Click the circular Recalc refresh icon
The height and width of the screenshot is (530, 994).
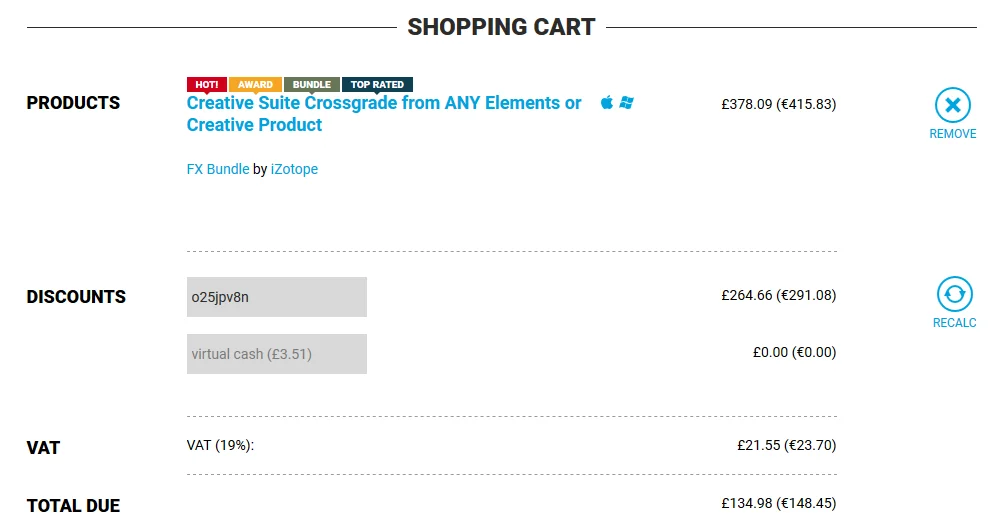(x=954, y=294)
